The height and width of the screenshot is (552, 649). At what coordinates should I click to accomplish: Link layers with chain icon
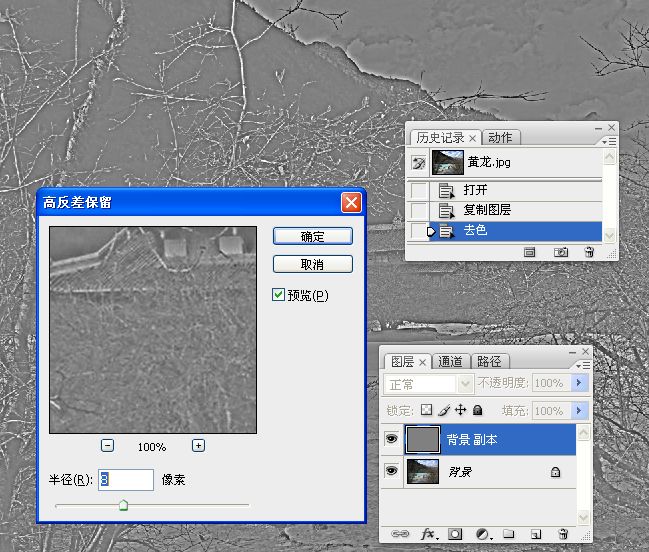(400, 534)
